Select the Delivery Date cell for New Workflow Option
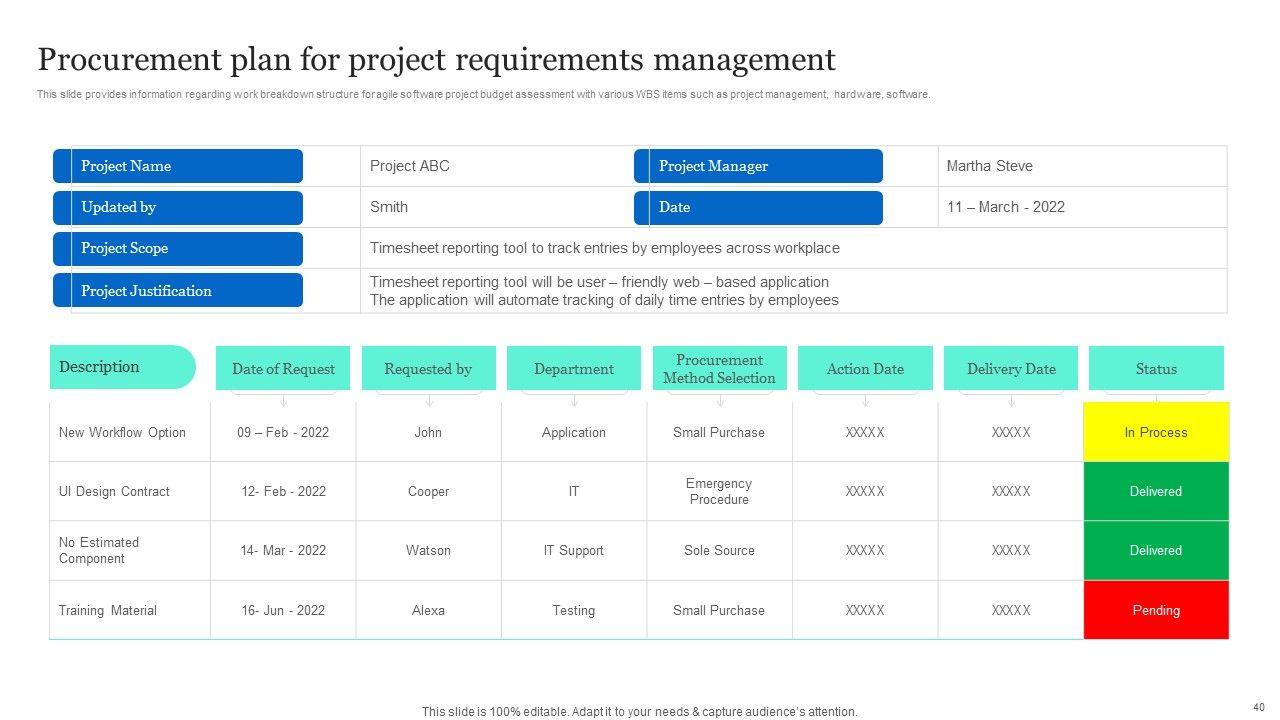This screenshot has height=720, width=1280. (x=1011, y=432)
